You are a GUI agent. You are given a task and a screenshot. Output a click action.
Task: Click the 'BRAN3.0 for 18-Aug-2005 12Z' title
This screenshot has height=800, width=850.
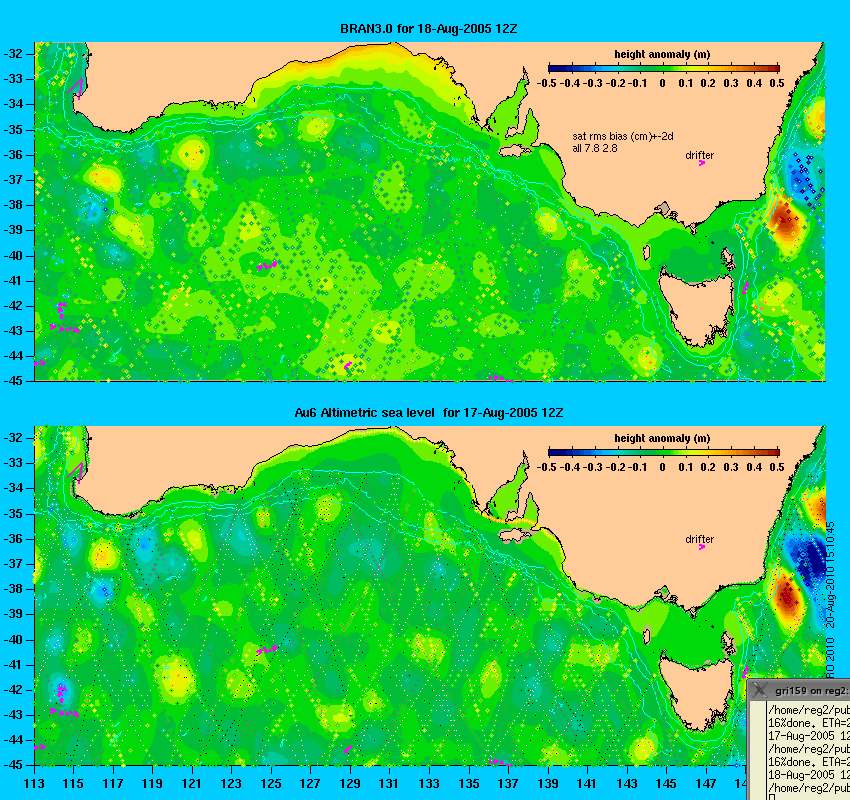428,29
